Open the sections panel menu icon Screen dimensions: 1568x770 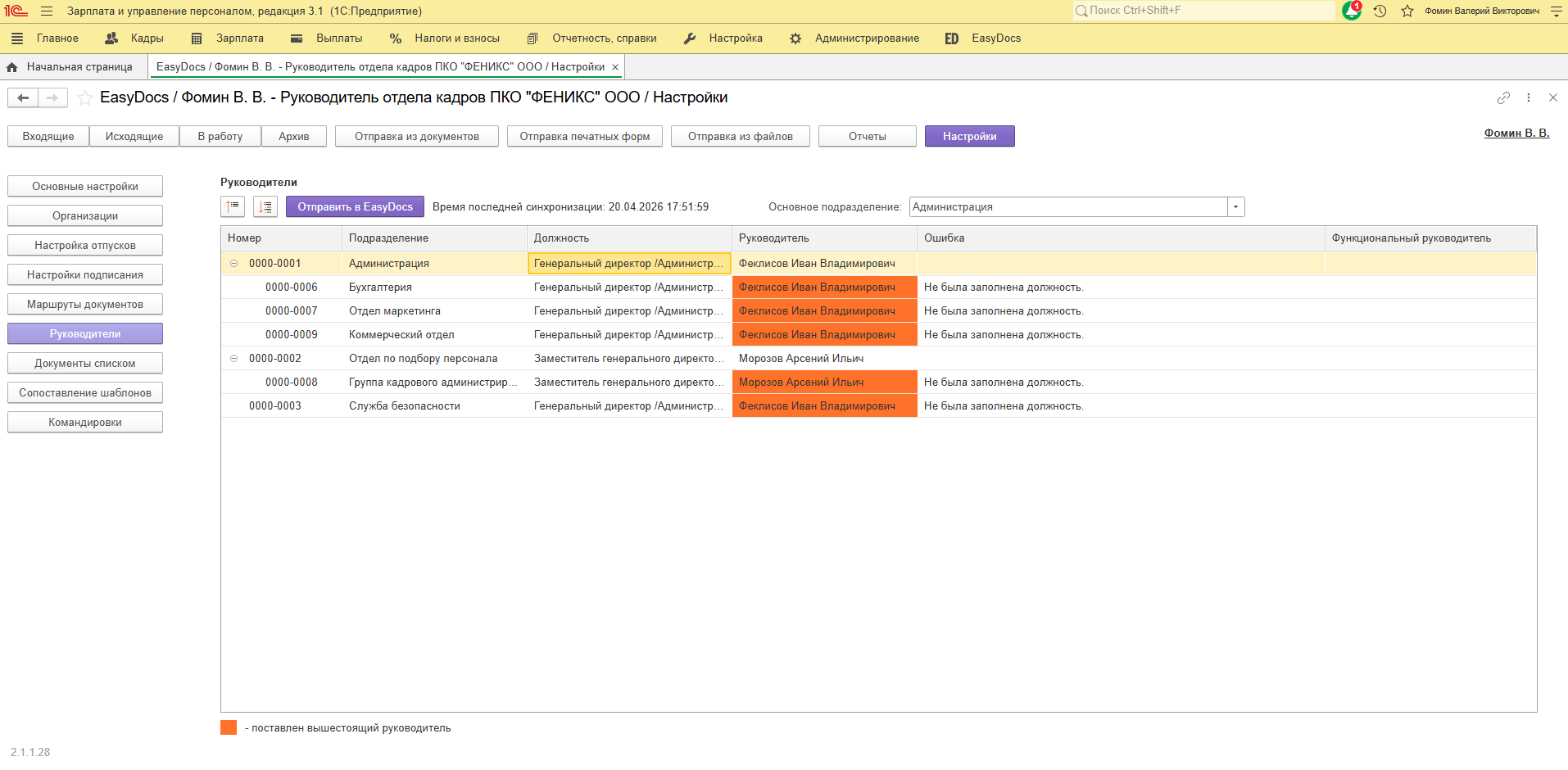pyautogui.click(x=17, y=38)
